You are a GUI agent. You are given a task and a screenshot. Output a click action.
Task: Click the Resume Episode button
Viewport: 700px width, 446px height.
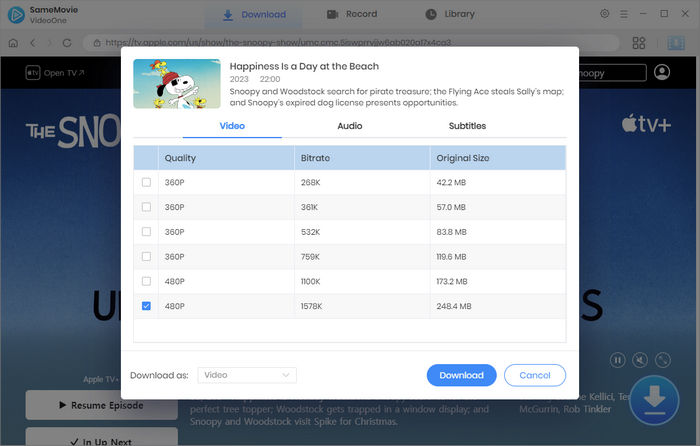tap(101, 405)
